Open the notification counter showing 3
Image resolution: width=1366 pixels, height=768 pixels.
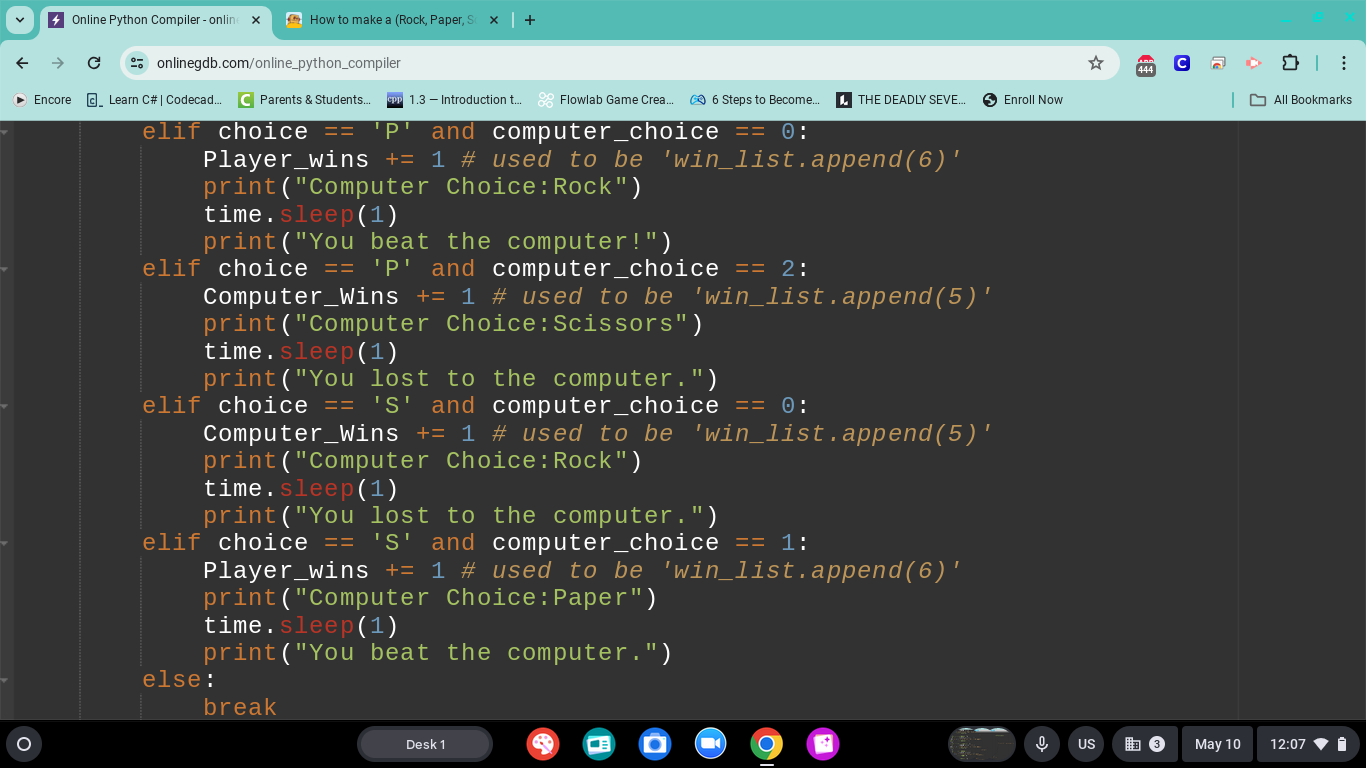click(x=1145, y=744)
